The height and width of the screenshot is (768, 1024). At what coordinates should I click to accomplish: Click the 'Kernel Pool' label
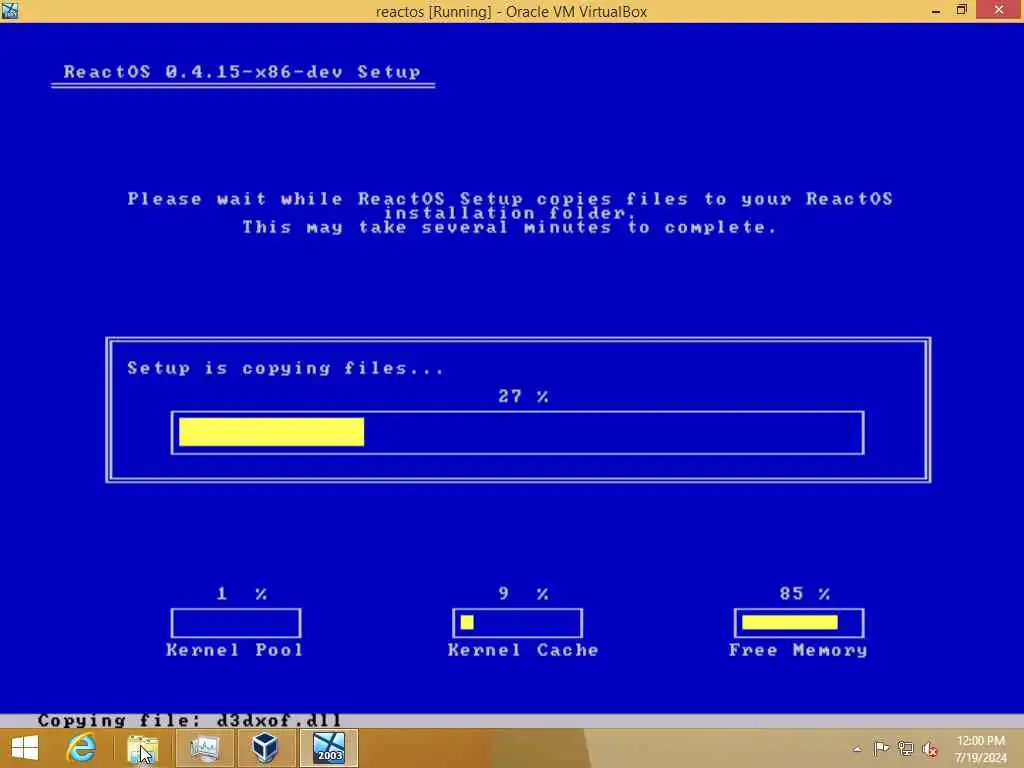[x=235, y=650]
